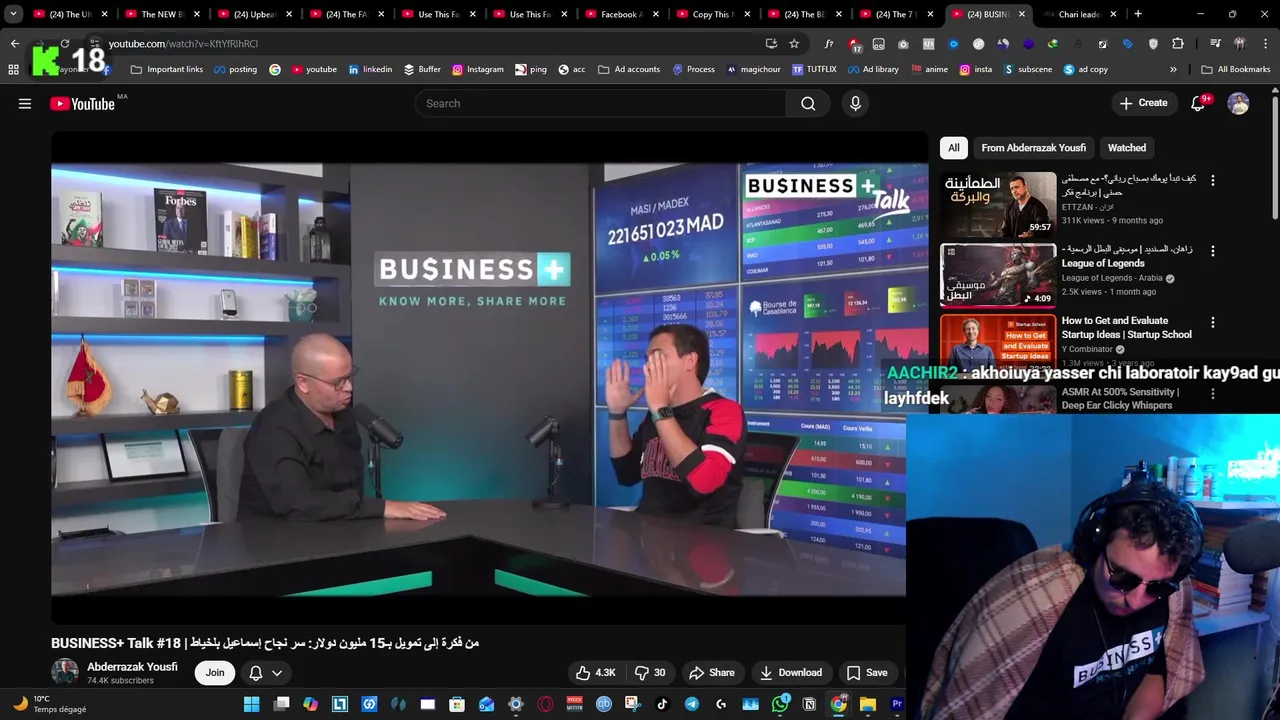Screen dimensions: 1280x720
Task: Open Microsoft Store from the taskbar
Action: (457, 704)
